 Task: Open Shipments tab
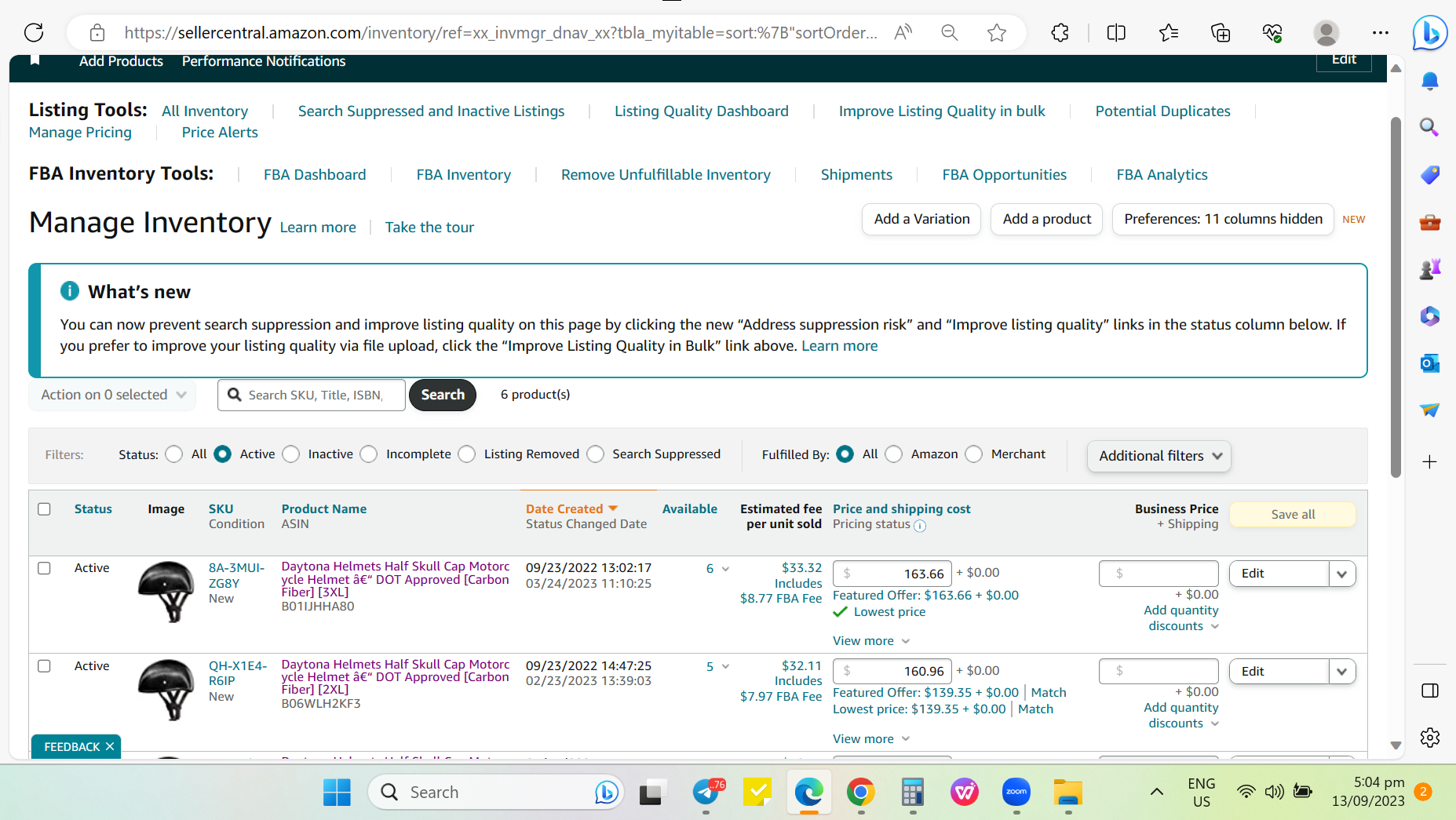pyautogui.click(x=856, y=175)
